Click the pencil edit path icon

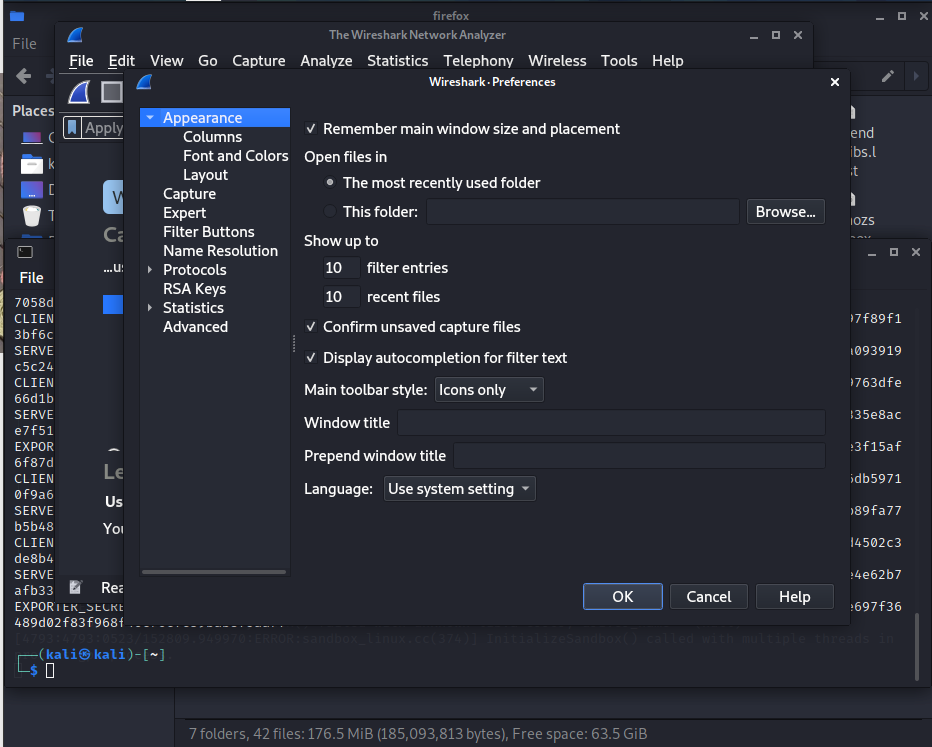[x=887, y=76]
